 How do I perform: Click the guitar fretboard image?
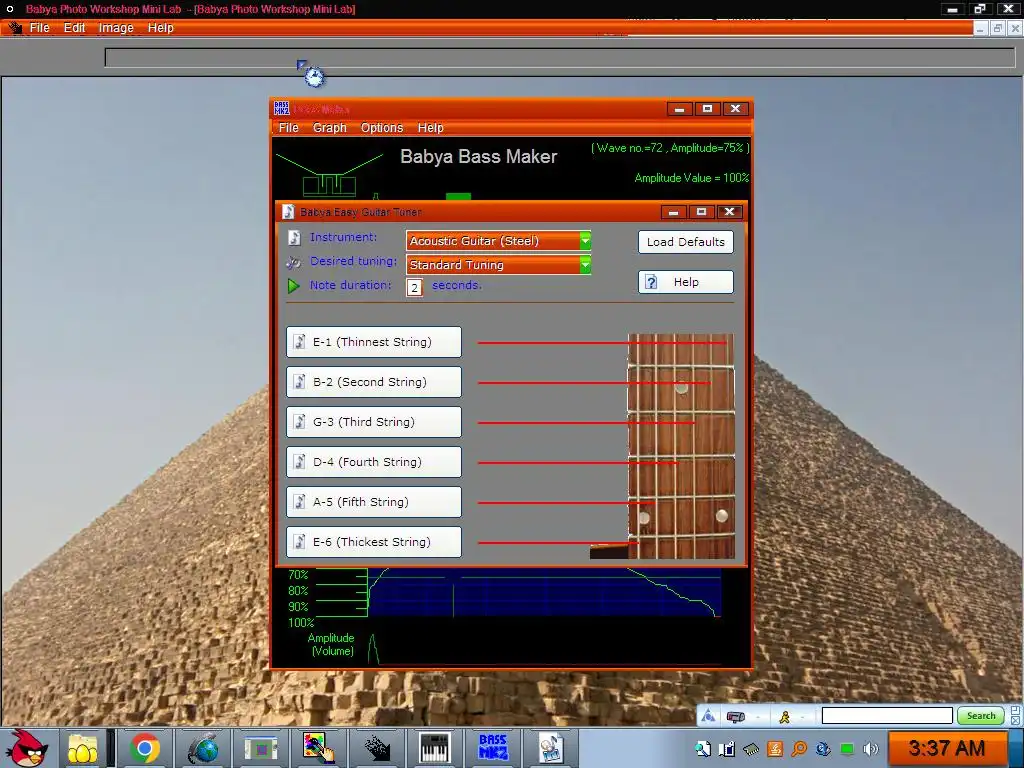tap(680, 447)
